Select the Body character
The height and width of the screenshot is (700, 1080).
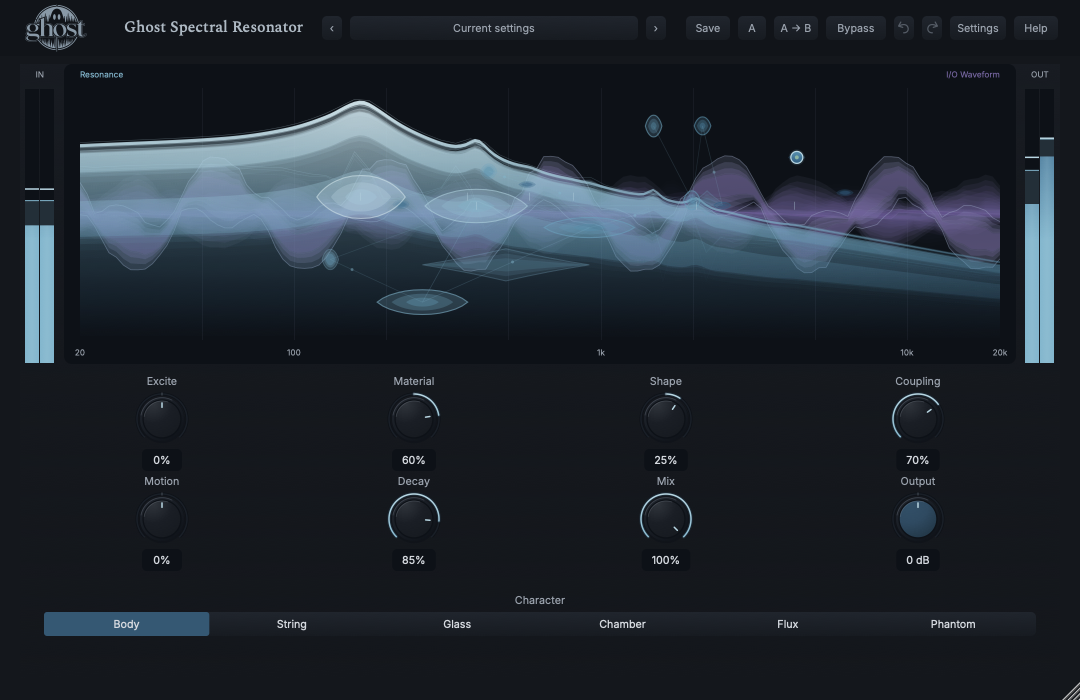click(127, 624)
